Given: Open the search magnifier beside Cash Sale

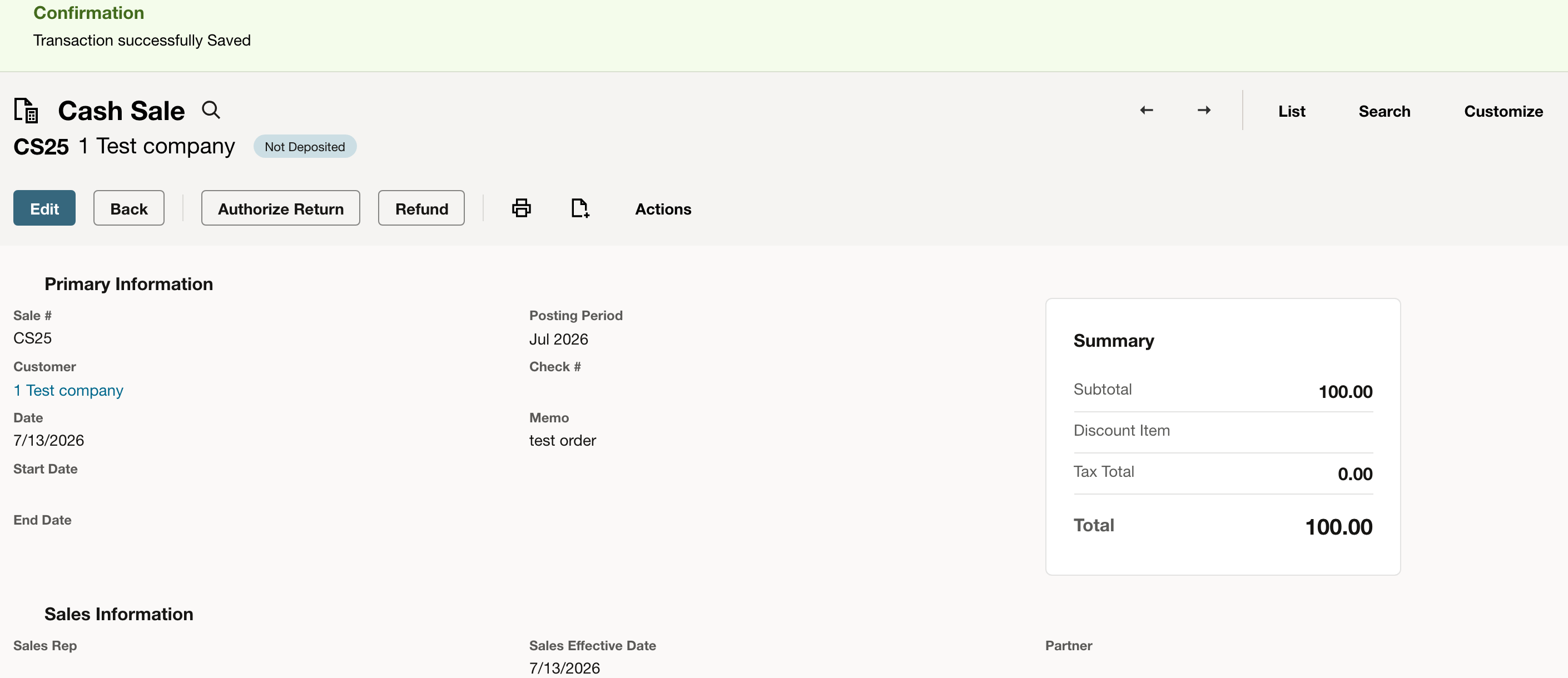Looking at the screenshot, I should pos(211,110).
